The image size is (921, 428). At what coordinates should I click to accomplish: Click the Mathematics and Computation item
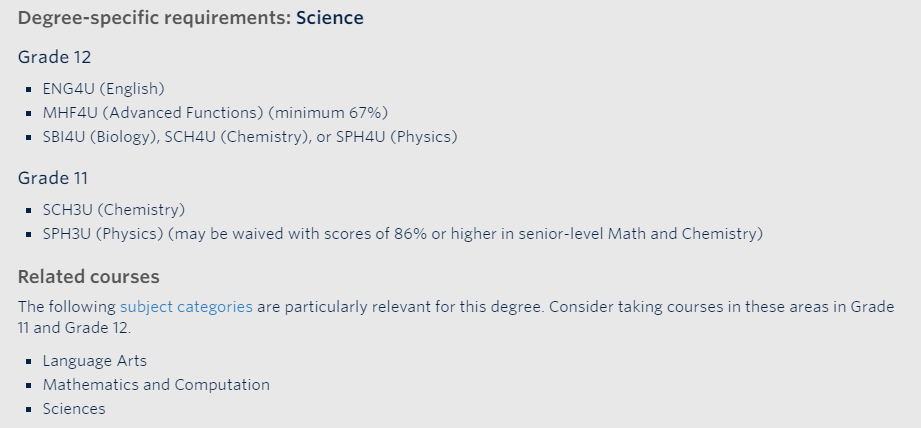pyautogui.click(x=156, y=385)
